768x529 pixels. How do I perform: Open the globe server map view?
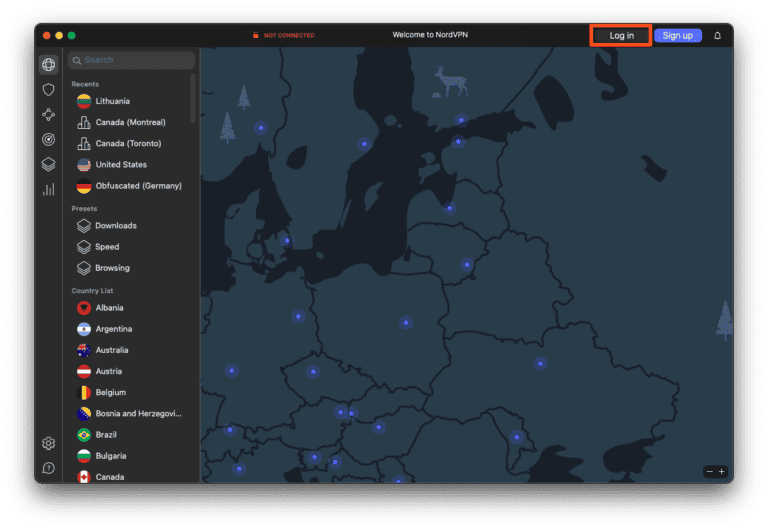click(x=48, y=65)
